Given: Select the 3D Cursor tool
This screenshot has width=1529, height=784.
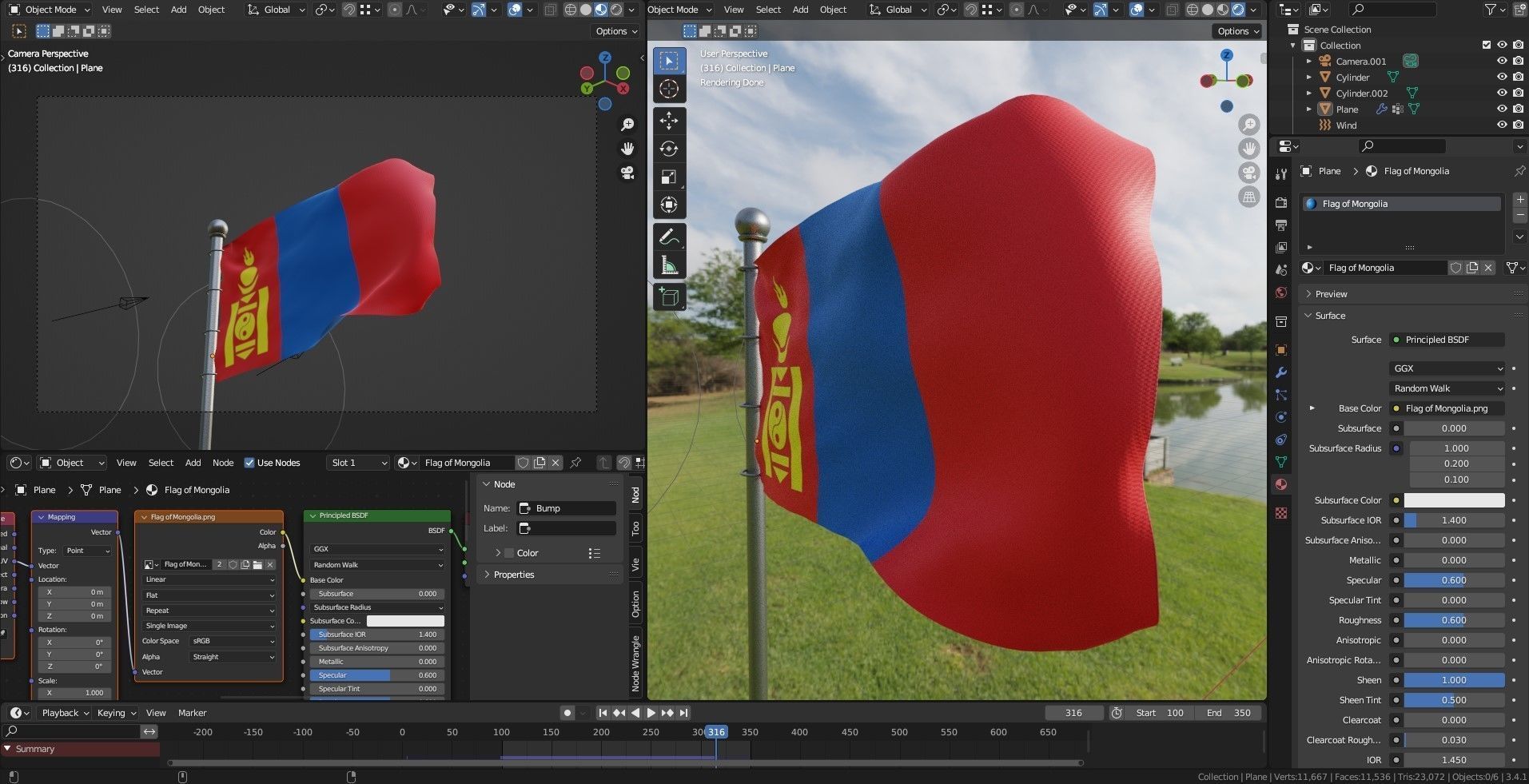Looking at the screenshot, I should pyautogui.click(x=669, y=89).
